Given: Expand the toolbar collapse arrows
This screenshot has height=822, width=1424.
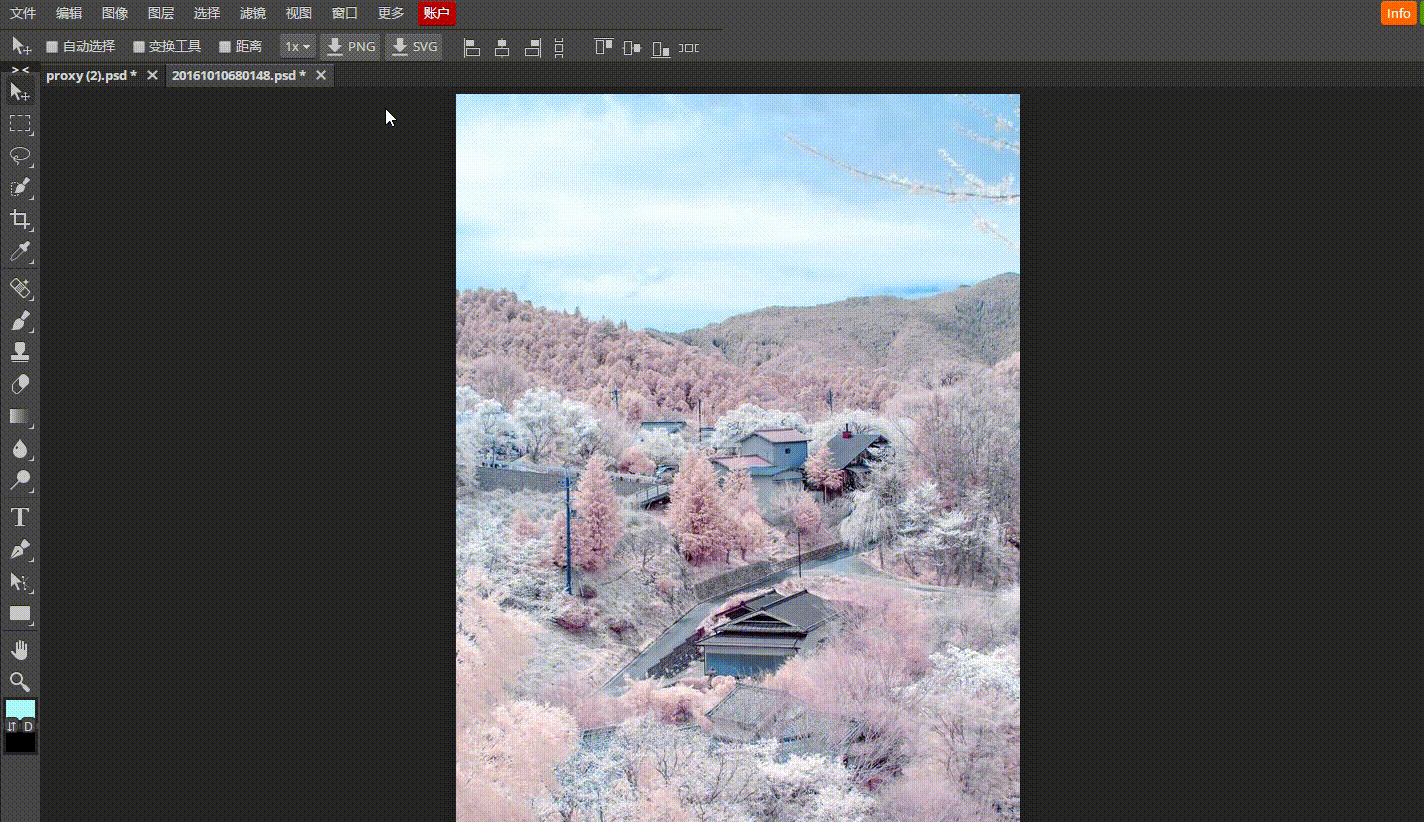Looking at the screenshot, I should [20, 69].
